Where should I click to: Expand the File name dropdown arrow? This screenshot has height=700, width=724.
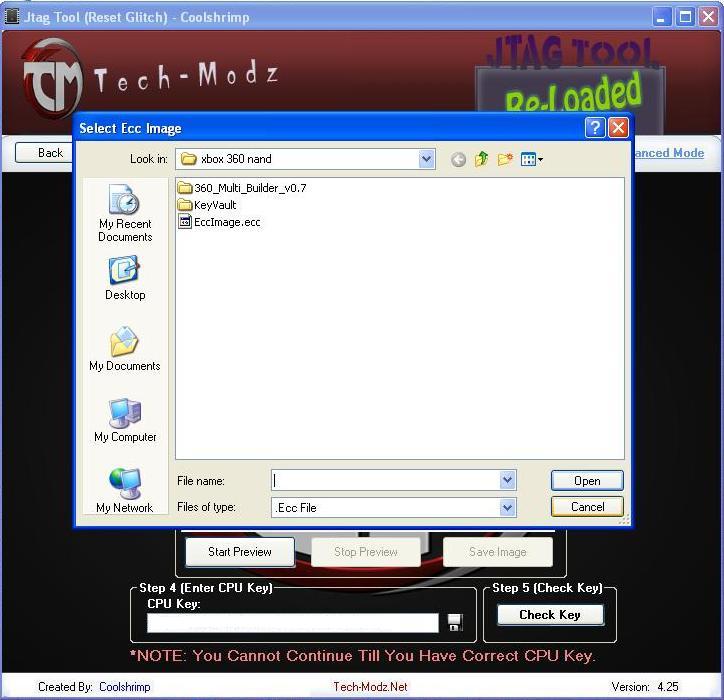[507, 480]
